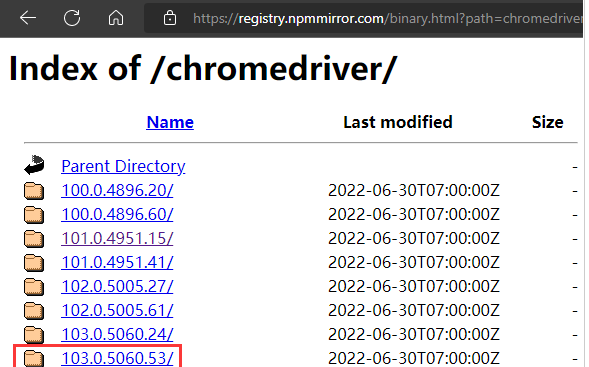589x367 pixels.
Task: Click the browser back arrow
Action: pos(28,18)
